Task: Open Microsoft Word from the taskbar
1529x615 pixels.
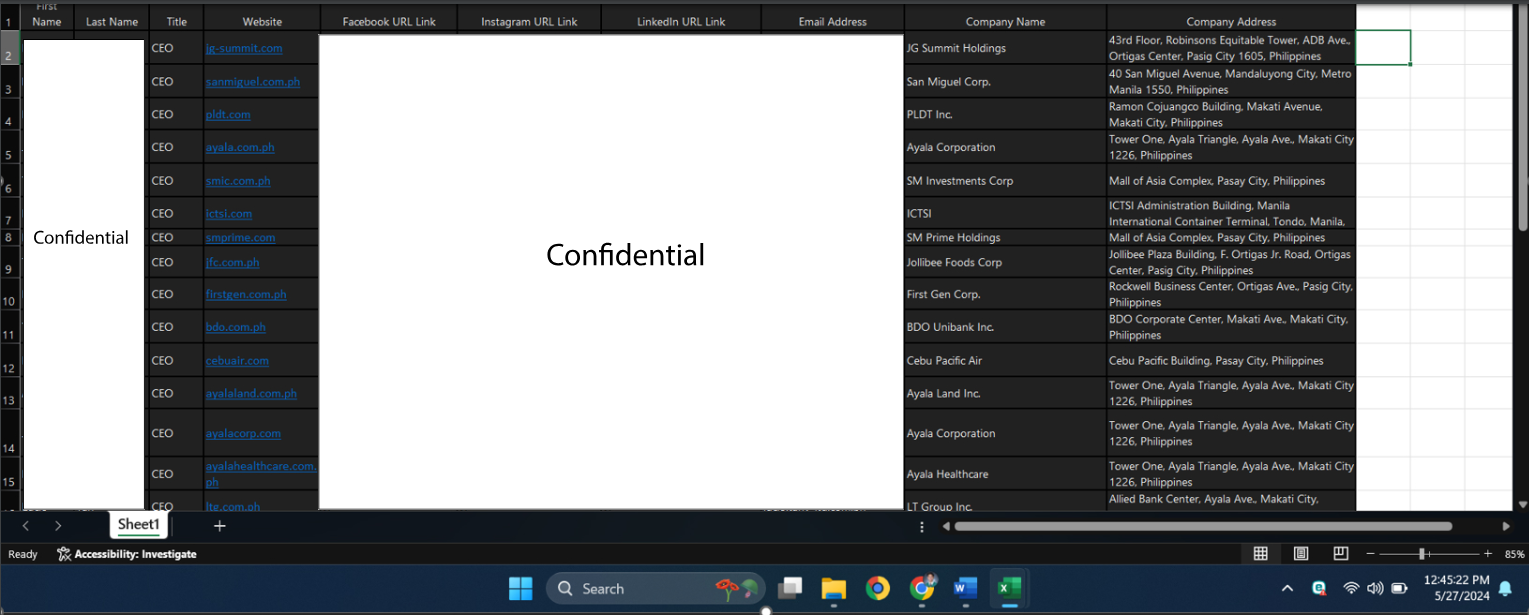Action: [x=965, y=588]
